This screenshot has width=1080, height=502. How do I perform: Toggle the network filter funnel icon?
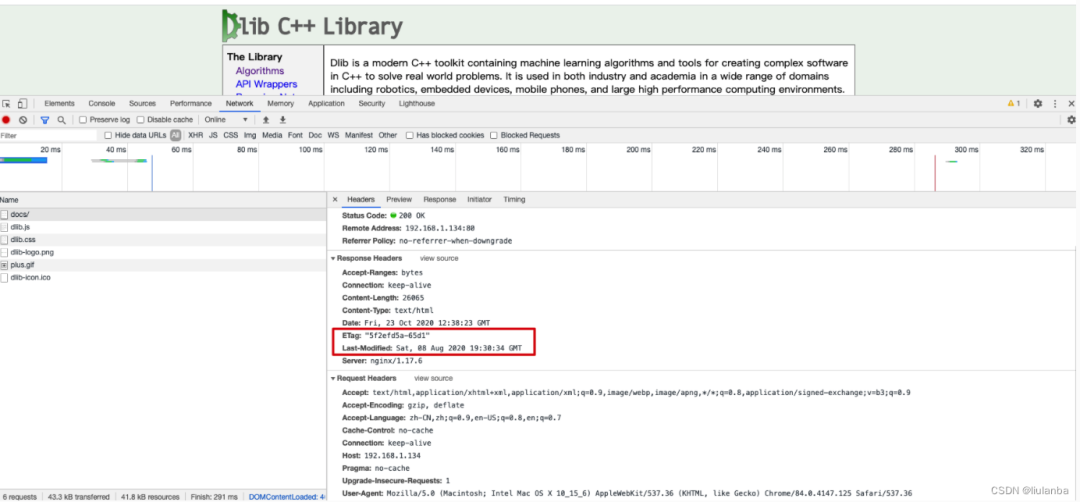click(45, 120)
